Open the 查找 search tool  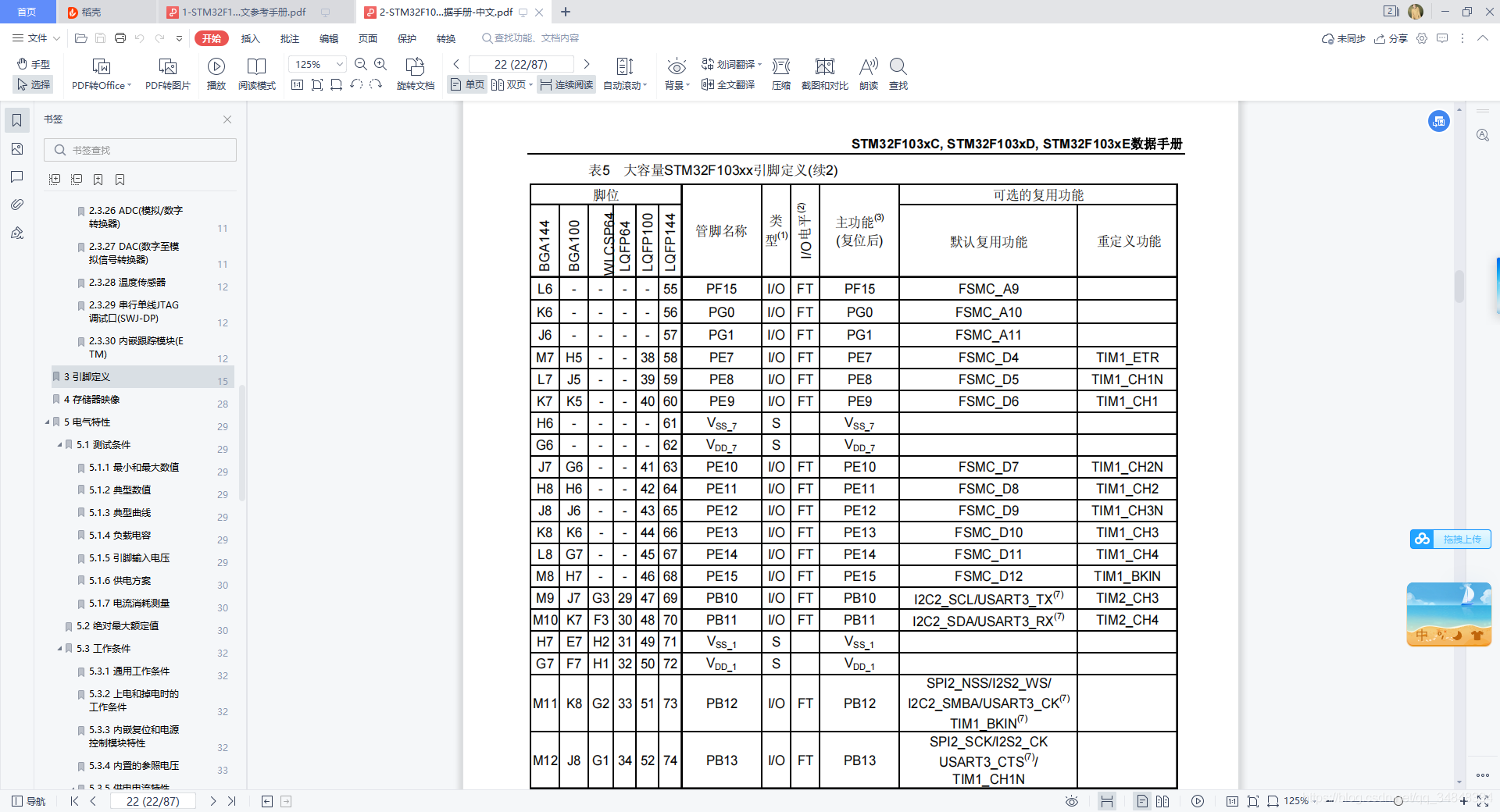898,74
